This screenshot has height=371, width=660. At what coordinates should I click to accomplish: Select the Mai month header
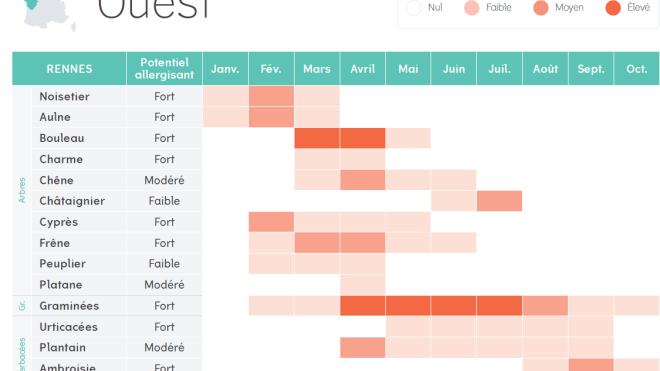pyautogui.click(x=408, y=69)
